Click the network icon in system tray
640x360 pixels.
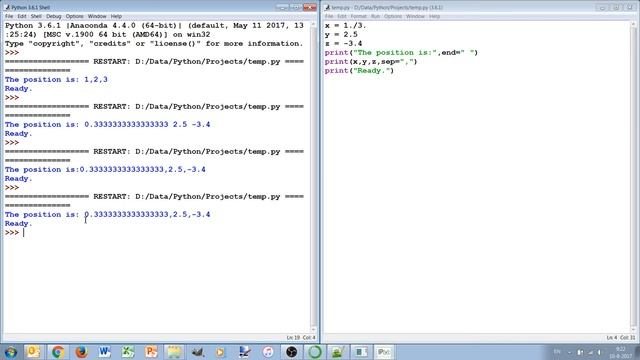click(x=590, y=352)
